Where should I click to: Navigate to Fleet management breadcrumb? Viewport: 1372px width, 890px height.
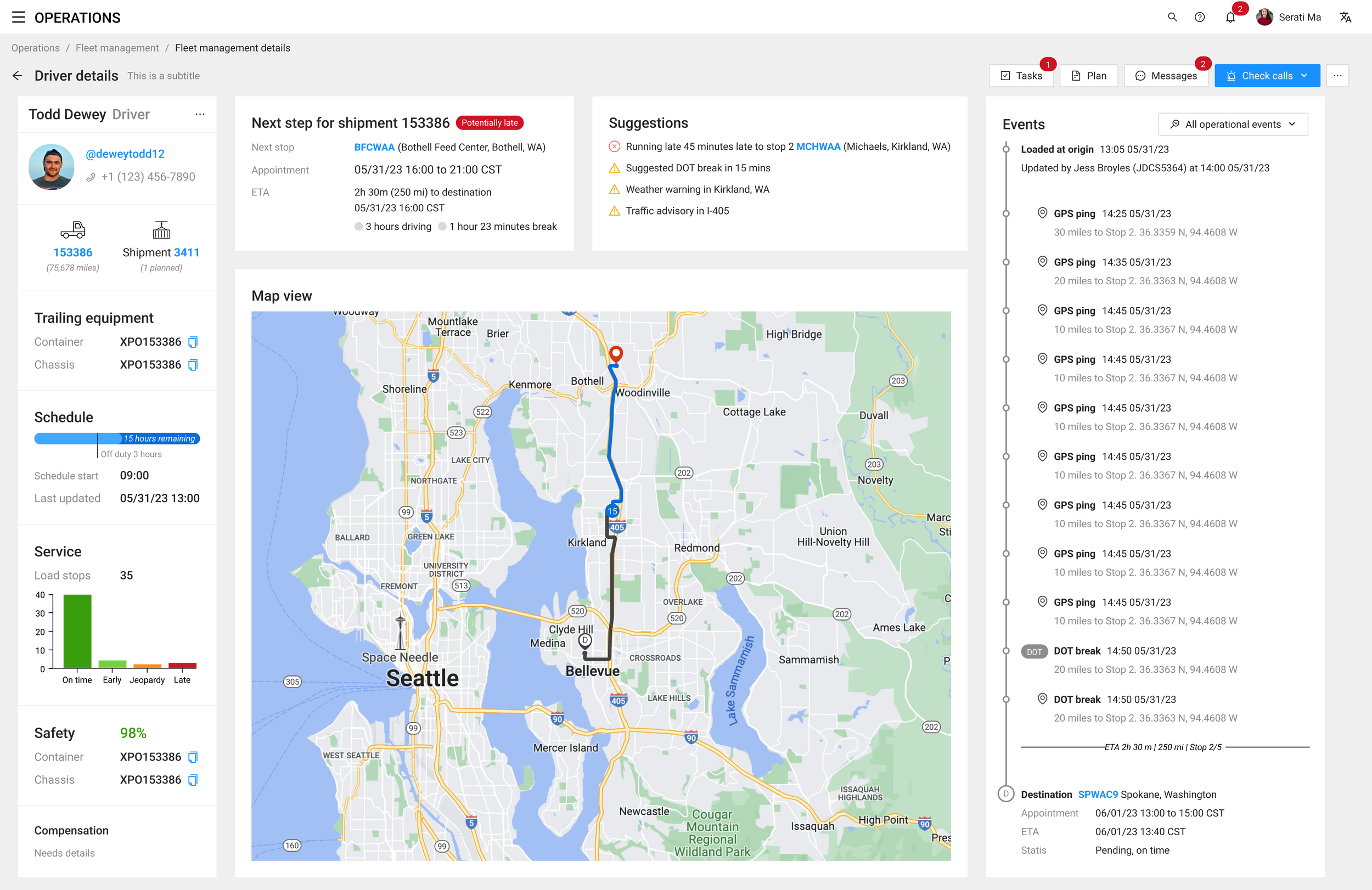[x=117, y=48]
